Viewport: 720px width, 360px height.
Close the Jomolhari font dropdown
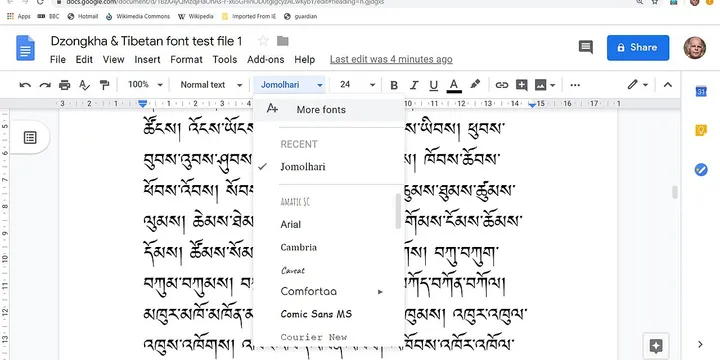[289, 84]
